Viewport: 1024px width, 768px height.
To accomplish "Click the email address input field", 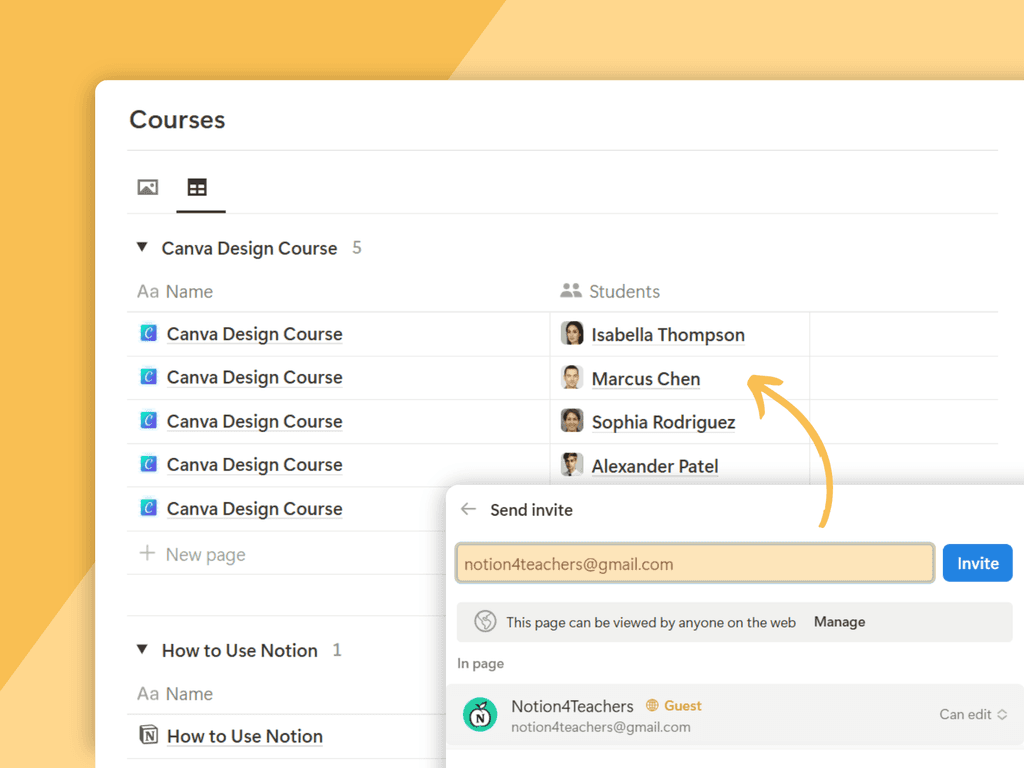I will pyautogui.click(x=694, y=562).
